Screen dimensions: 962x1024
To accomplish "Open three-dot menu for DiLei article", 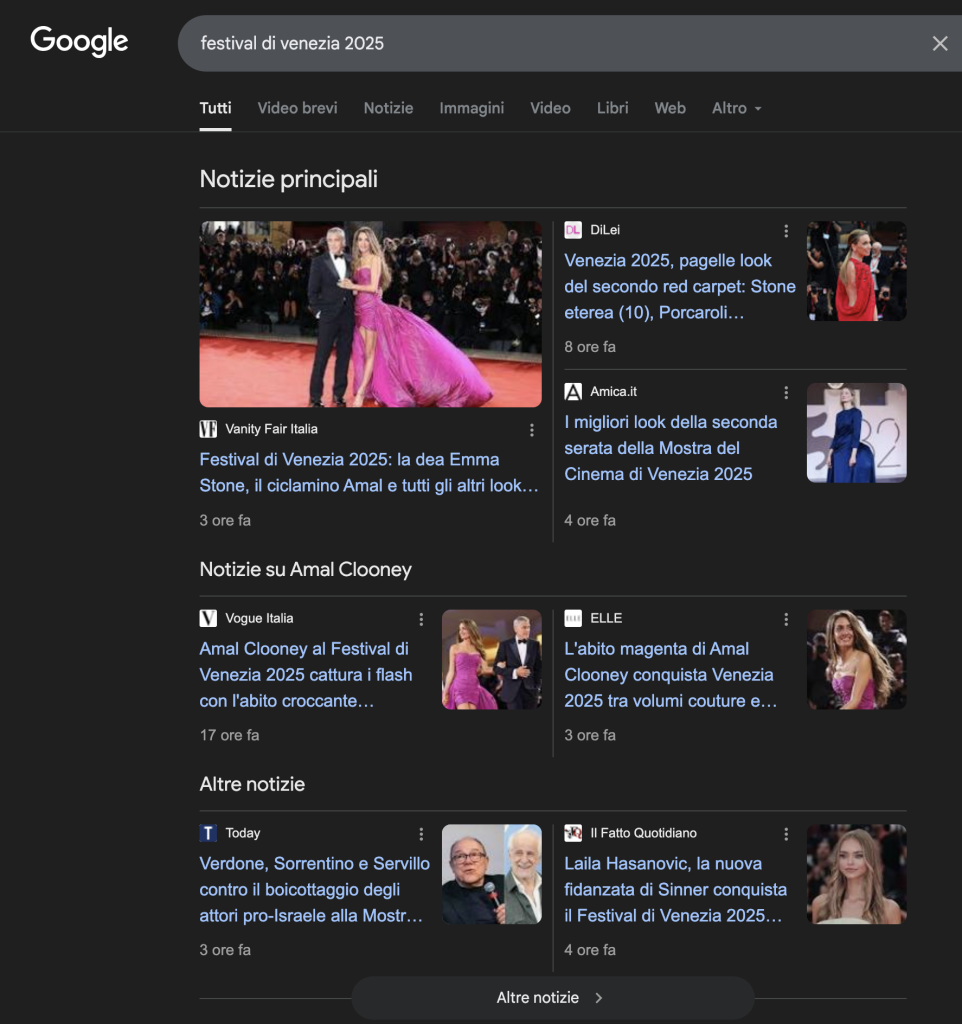I will click(786, 231).
